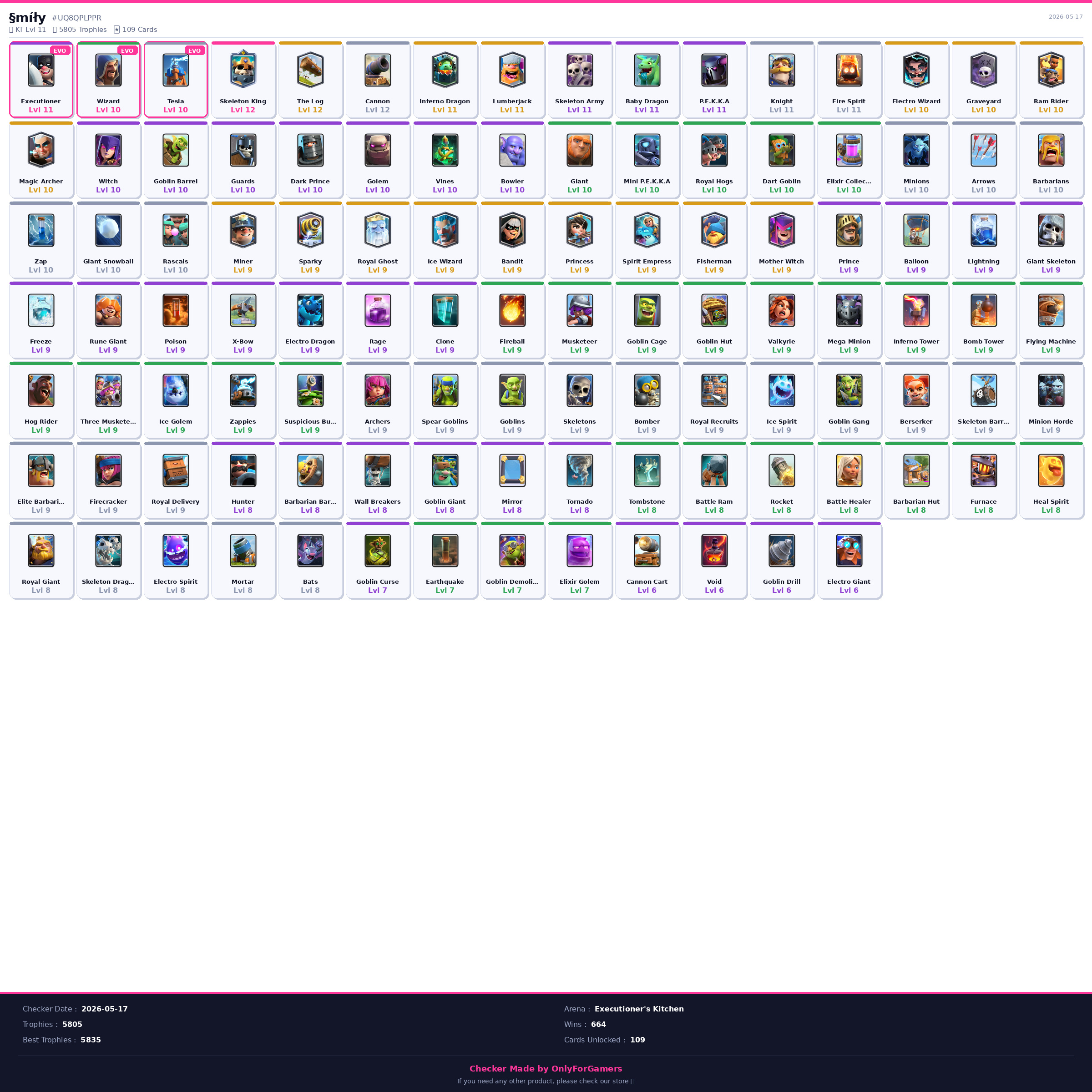The height and width of the screenshot is (1092, 1092).
Task: Click the Cannon Lvl 12 label
Action: coord(378,110)
